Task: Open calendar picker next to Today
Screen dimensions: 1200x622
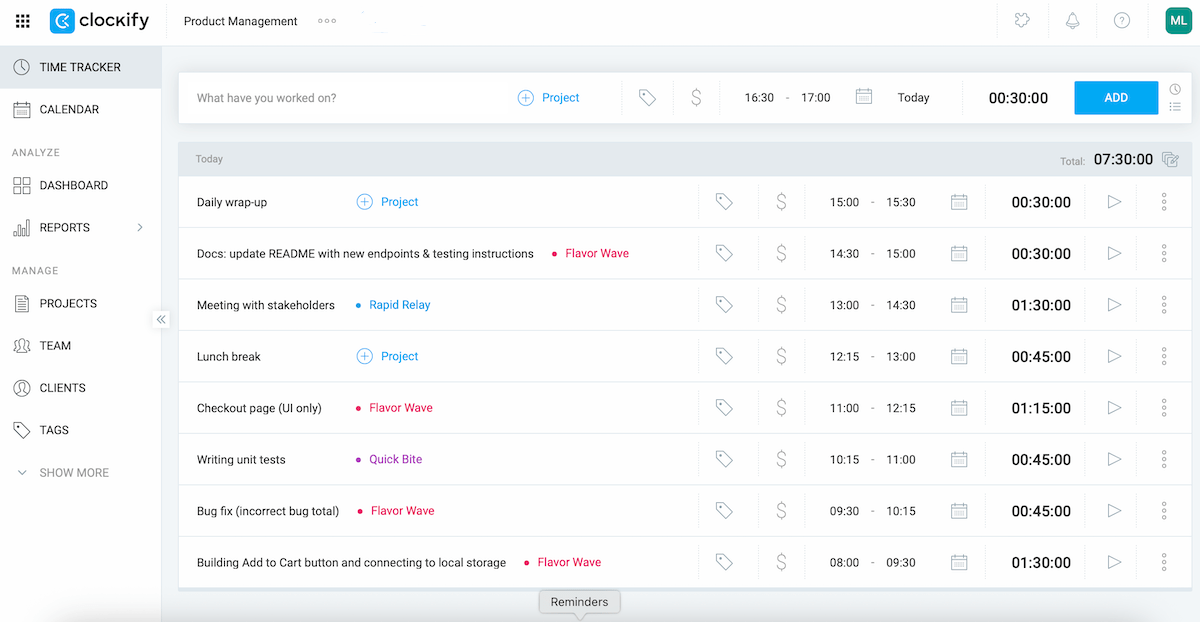Action: [x=864, y=98]
